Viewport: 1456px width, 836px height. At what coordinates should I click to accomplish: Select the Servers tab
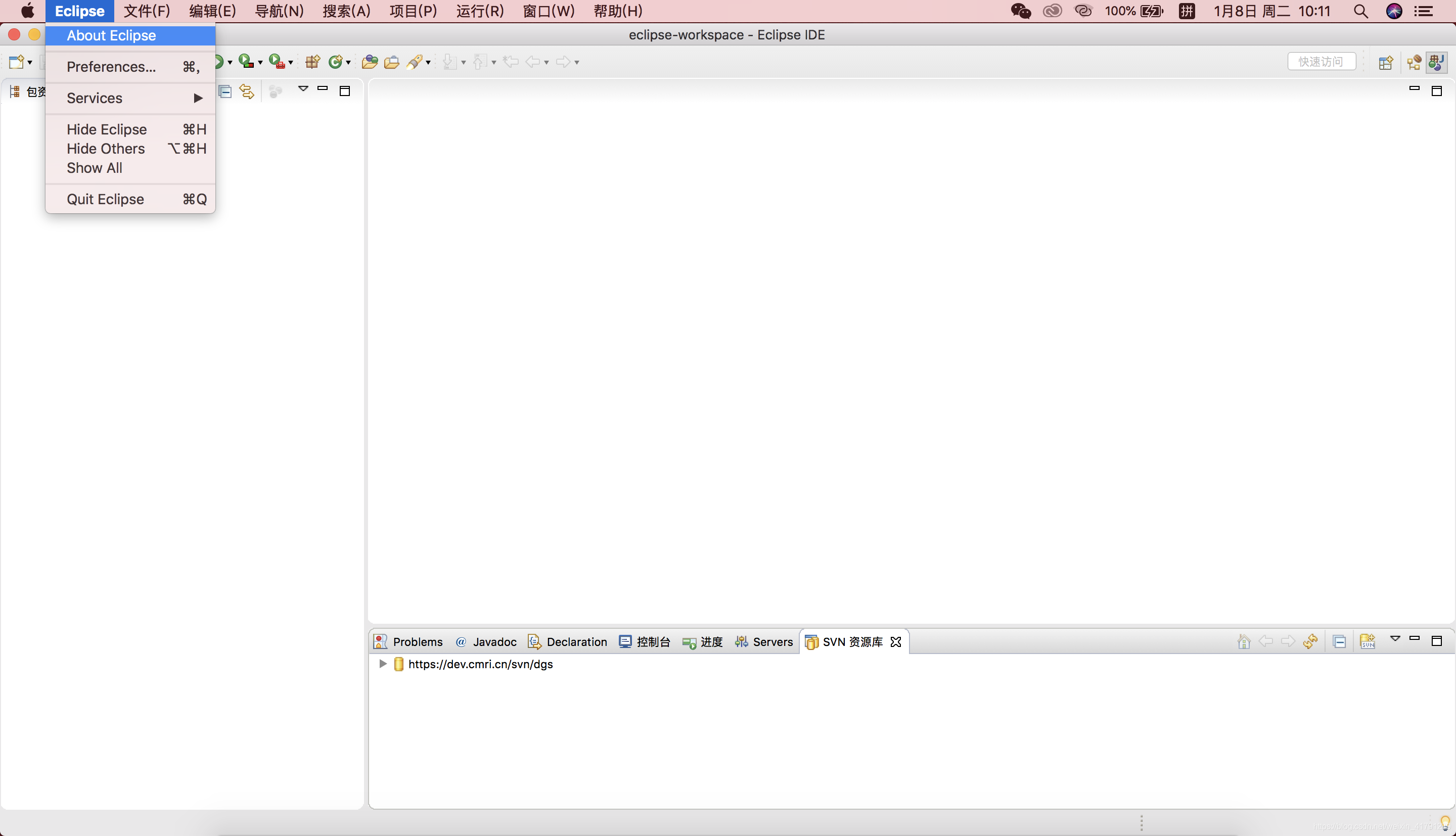tap(763, 641)
